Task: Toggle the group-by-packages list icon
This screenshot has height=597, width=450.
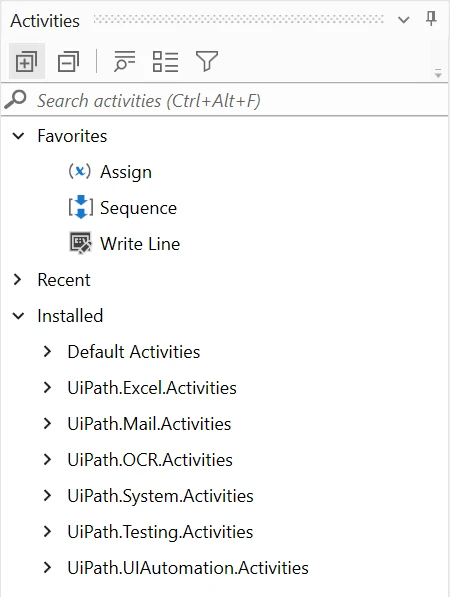Action: click(165, 61)
